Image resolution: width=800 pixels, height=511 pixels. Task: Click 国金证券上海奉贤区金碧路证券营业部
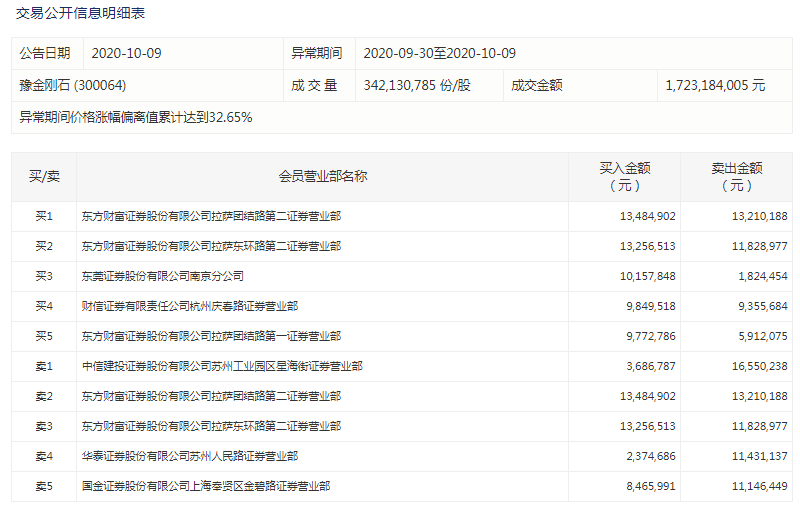pyautogui.click(x=206, y=487)
